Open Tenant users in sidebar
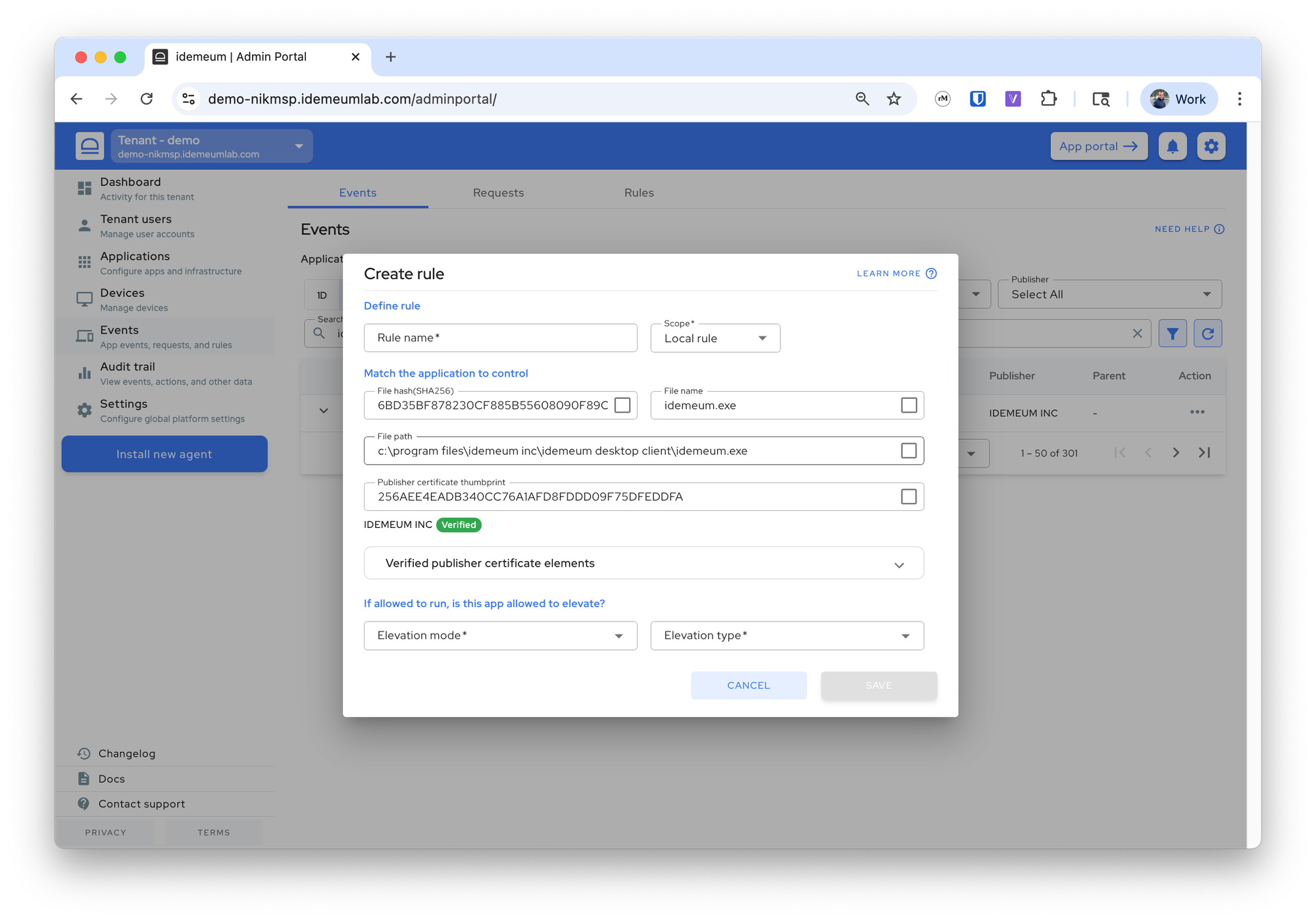1316x921 pixels. coord(164,225)
